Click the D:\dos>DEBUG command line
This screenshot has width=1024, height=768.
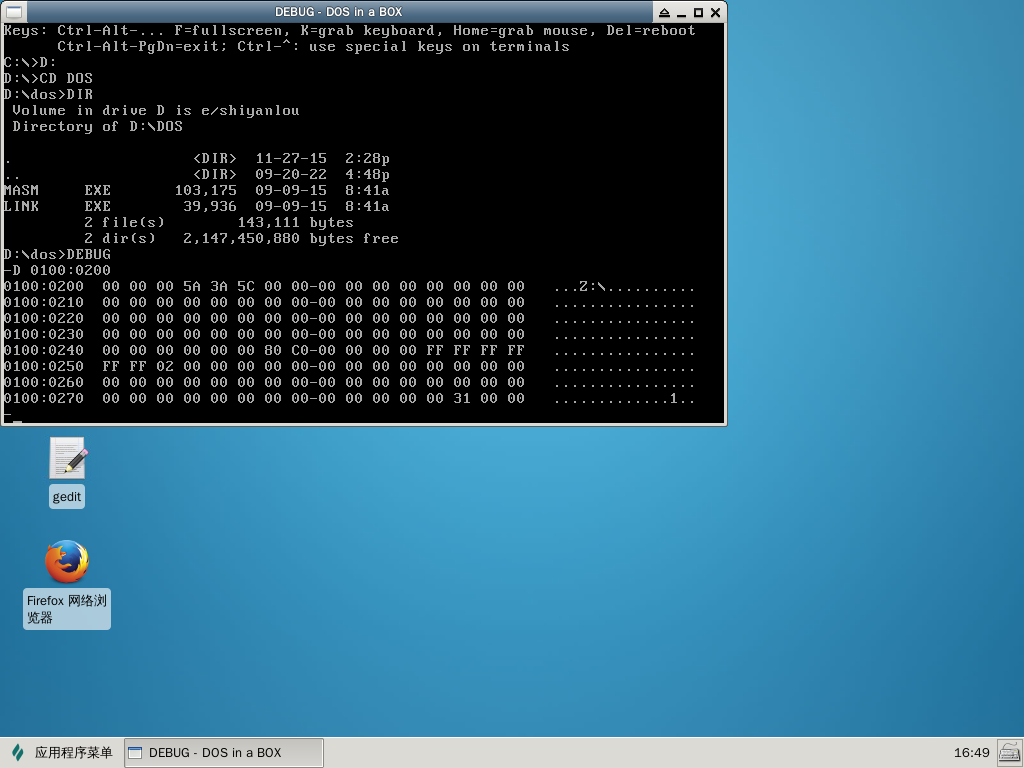pyautogui.click(x=57, y=254)
